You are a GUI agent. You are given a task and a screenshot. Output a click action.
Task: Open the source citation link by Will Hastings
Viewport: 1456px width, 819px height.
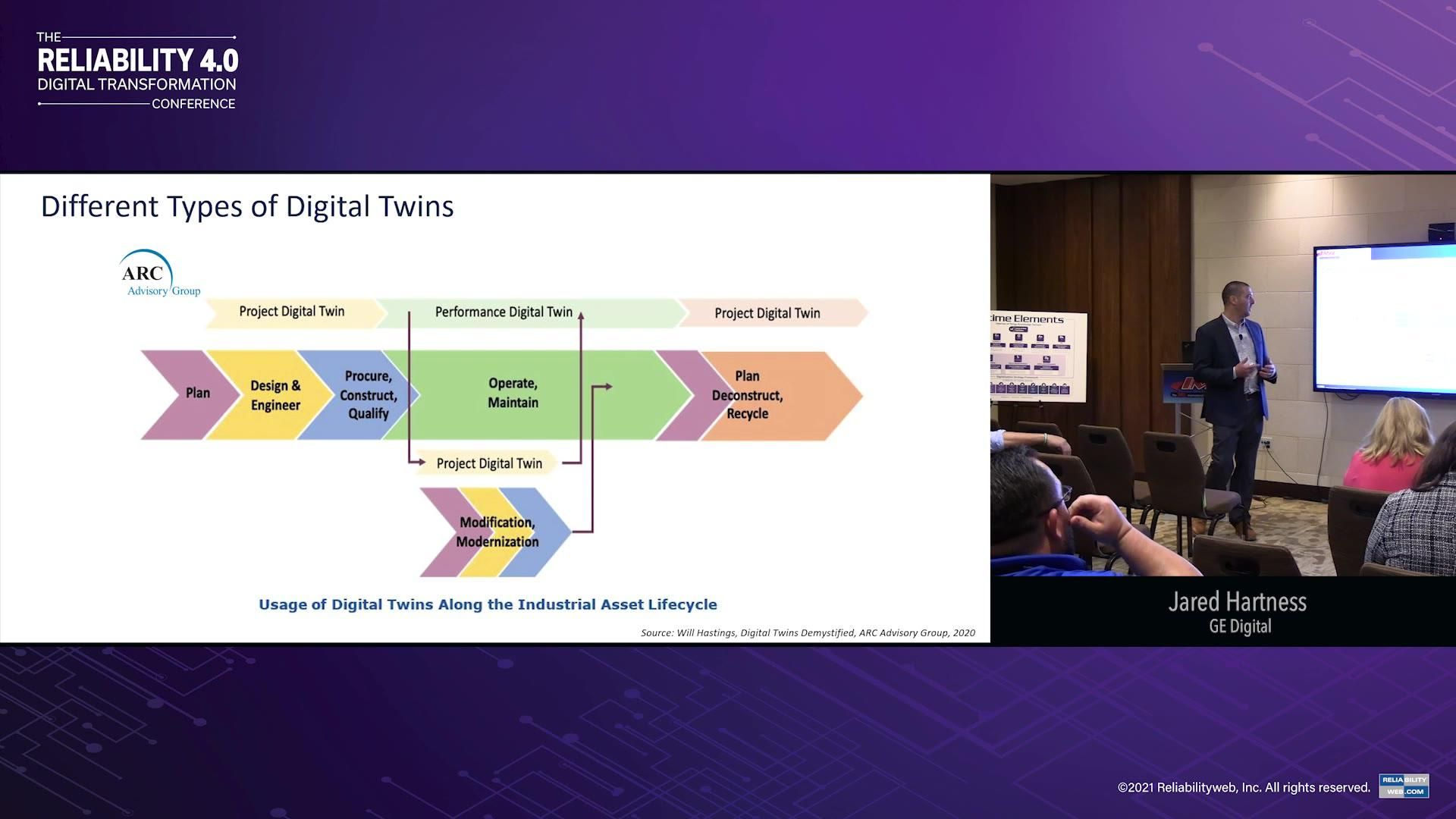[x=808, y=632]
